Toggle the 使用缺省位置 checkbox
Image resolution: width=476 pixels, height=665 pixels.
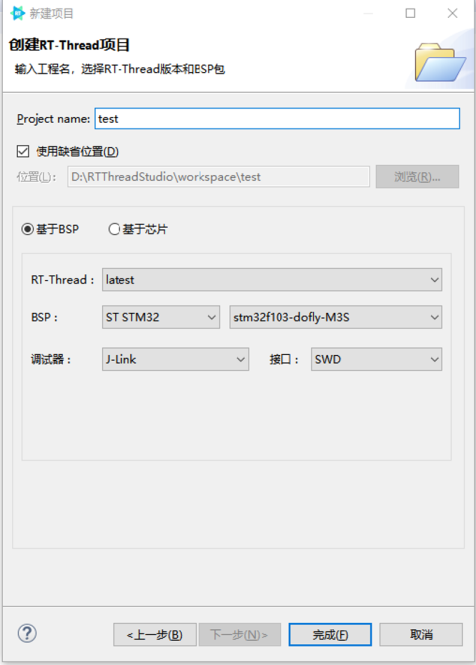pos(23,151)
